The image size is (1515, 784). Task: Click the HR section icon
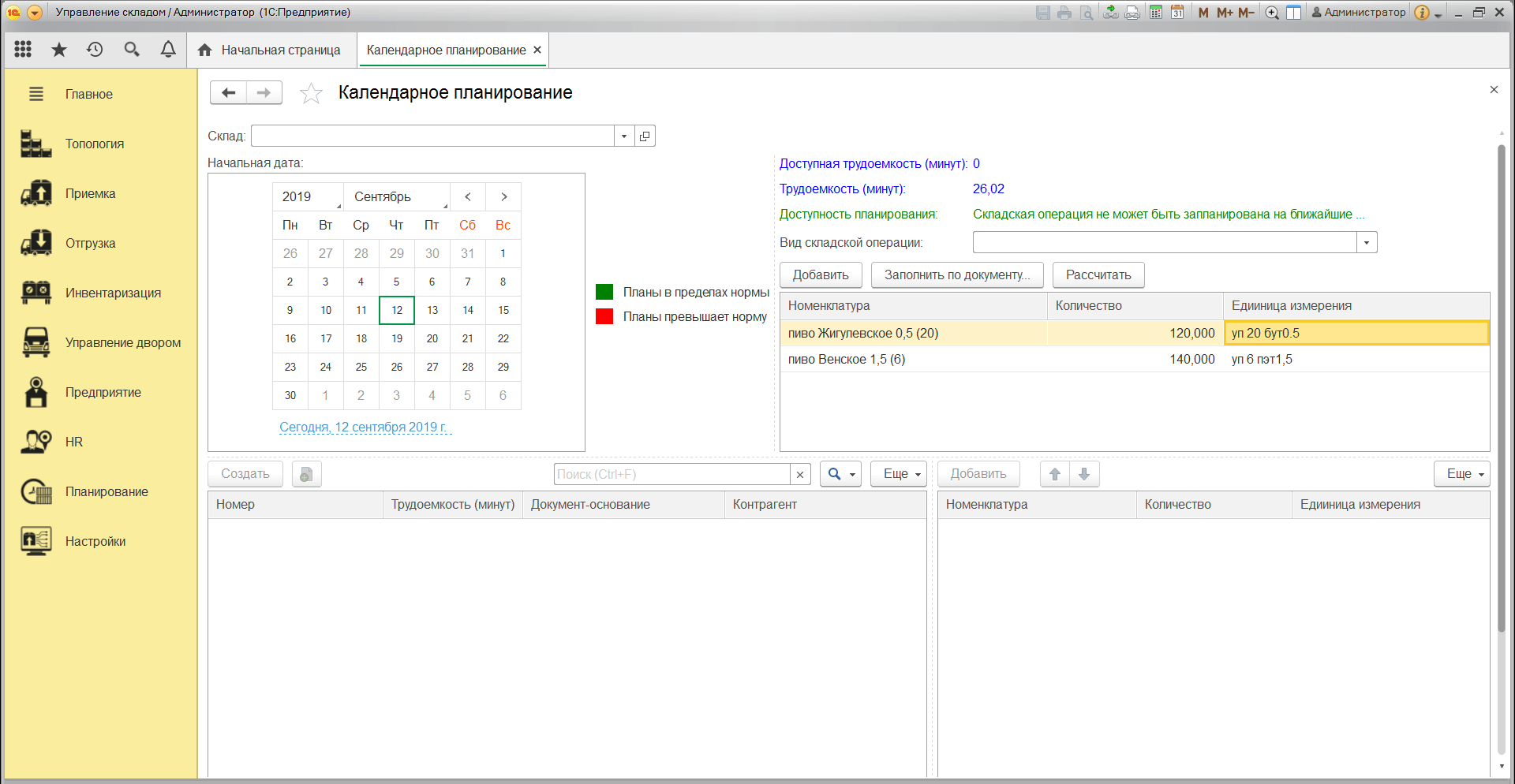pos(36,442)
